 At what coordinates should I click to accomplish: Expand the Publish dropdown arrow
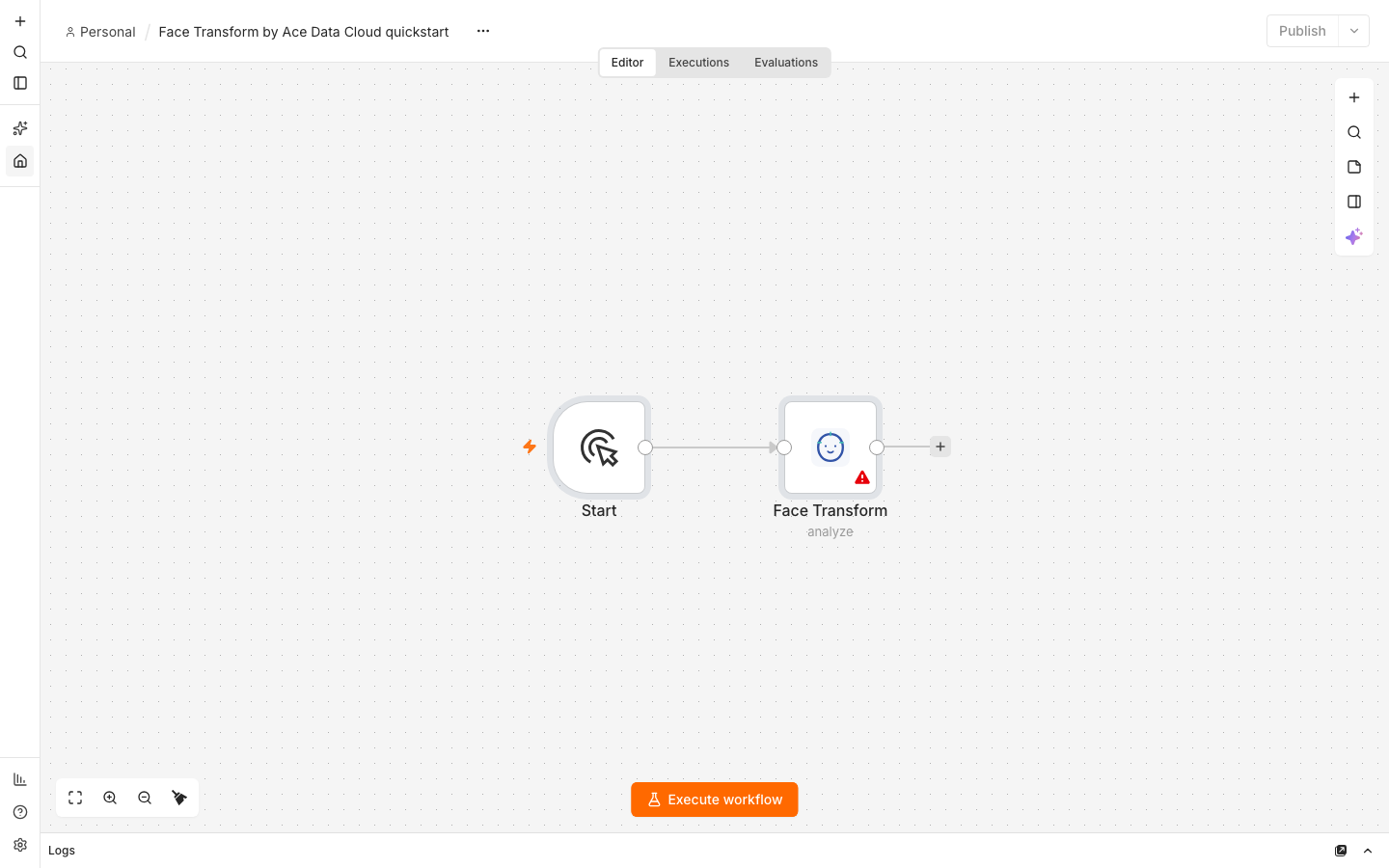click(1354, 31)
